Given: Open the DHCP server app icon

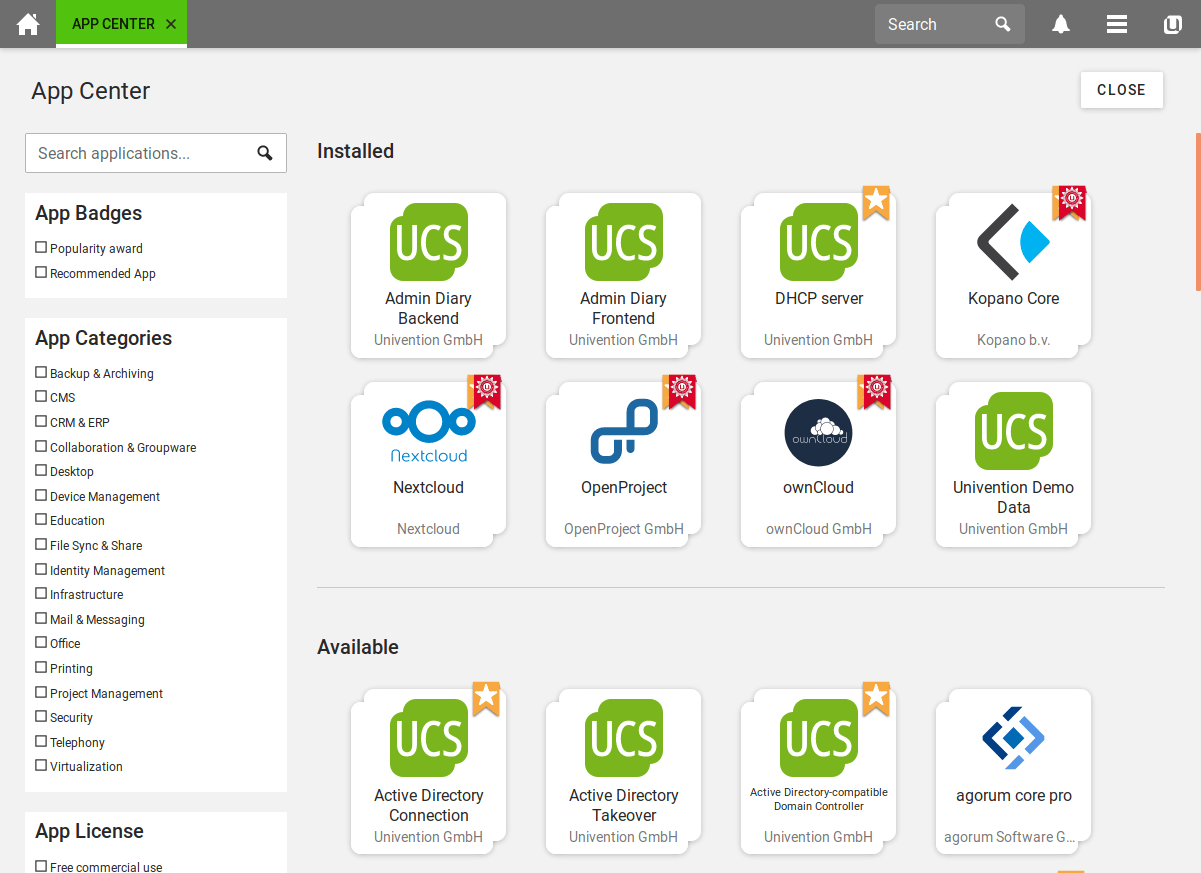Looking at the screenshot, I should click(x=819, y=242).
